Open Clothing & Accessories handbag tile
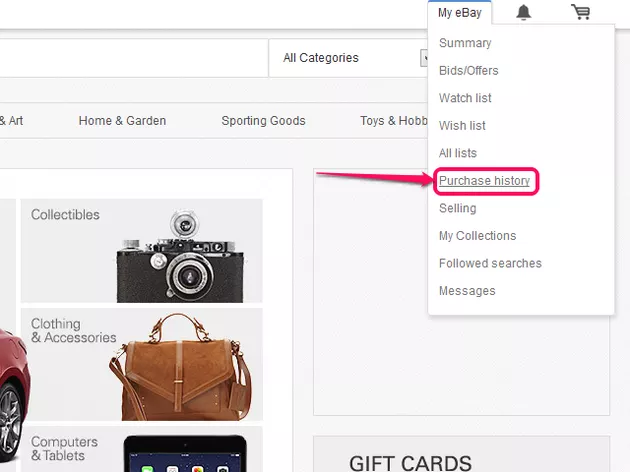The width and height of the screenshot is (630, 472). [141, 364]
